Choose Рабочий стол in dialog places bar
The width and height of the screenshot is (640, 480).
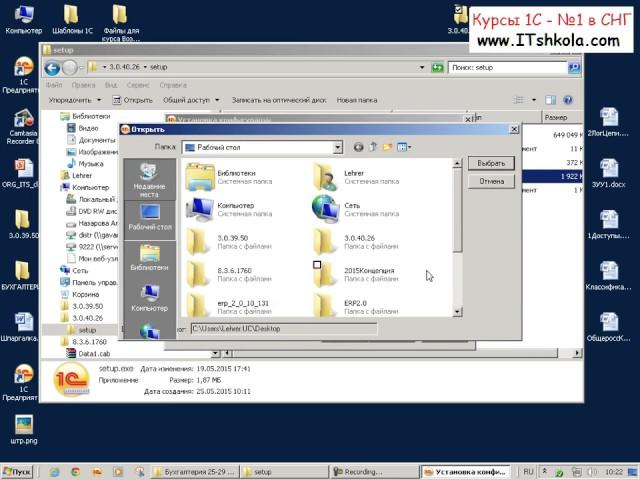(149, 218)
